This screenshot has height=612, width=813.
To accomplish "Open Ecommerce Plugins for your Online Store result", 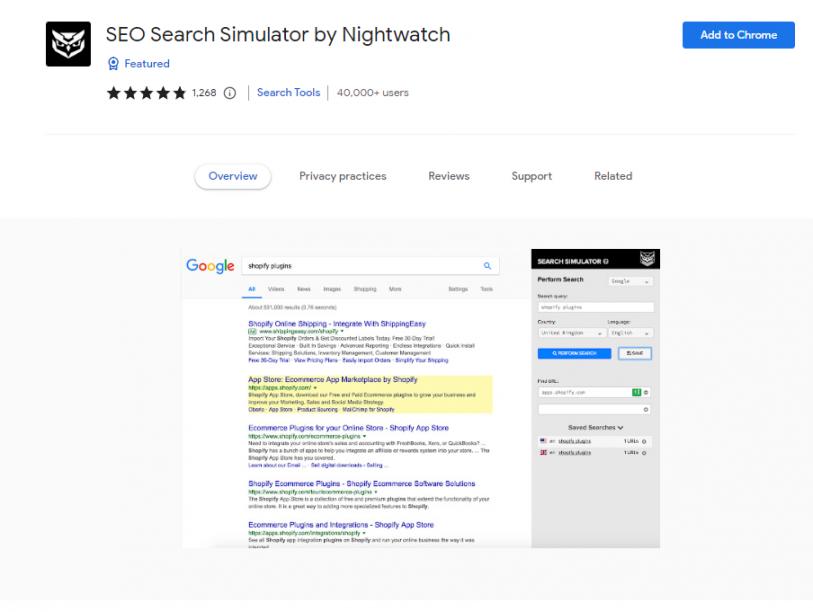I will [x=348, y=428].
